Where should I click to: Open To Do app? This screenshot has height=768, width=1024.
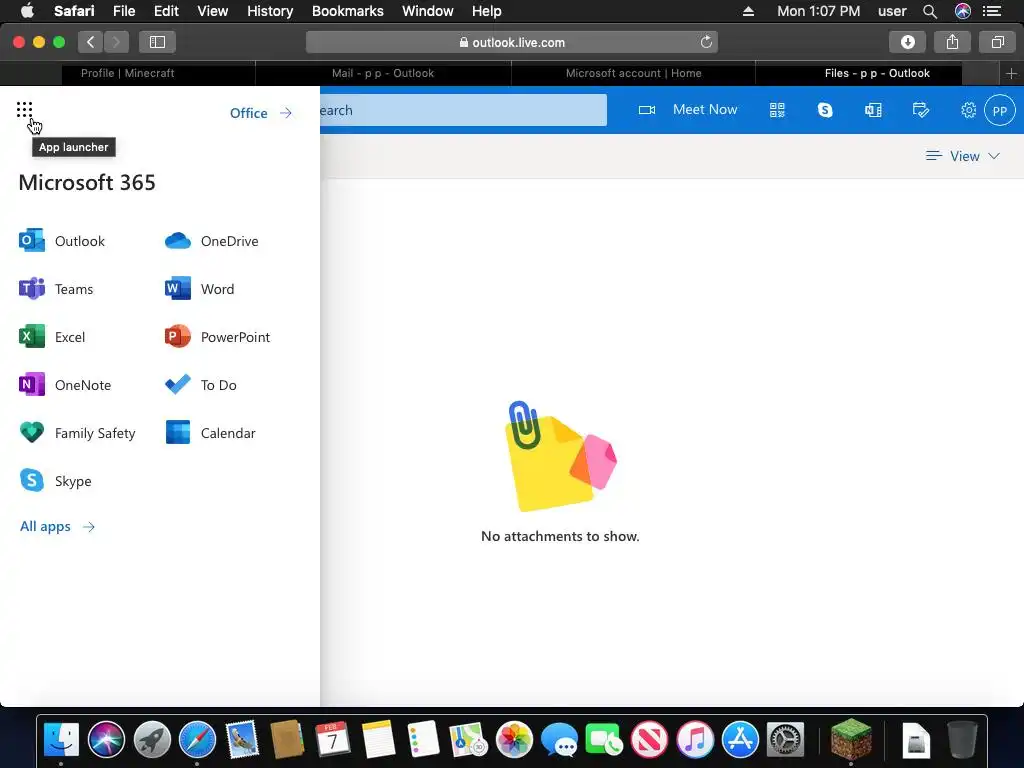[200, 385]
